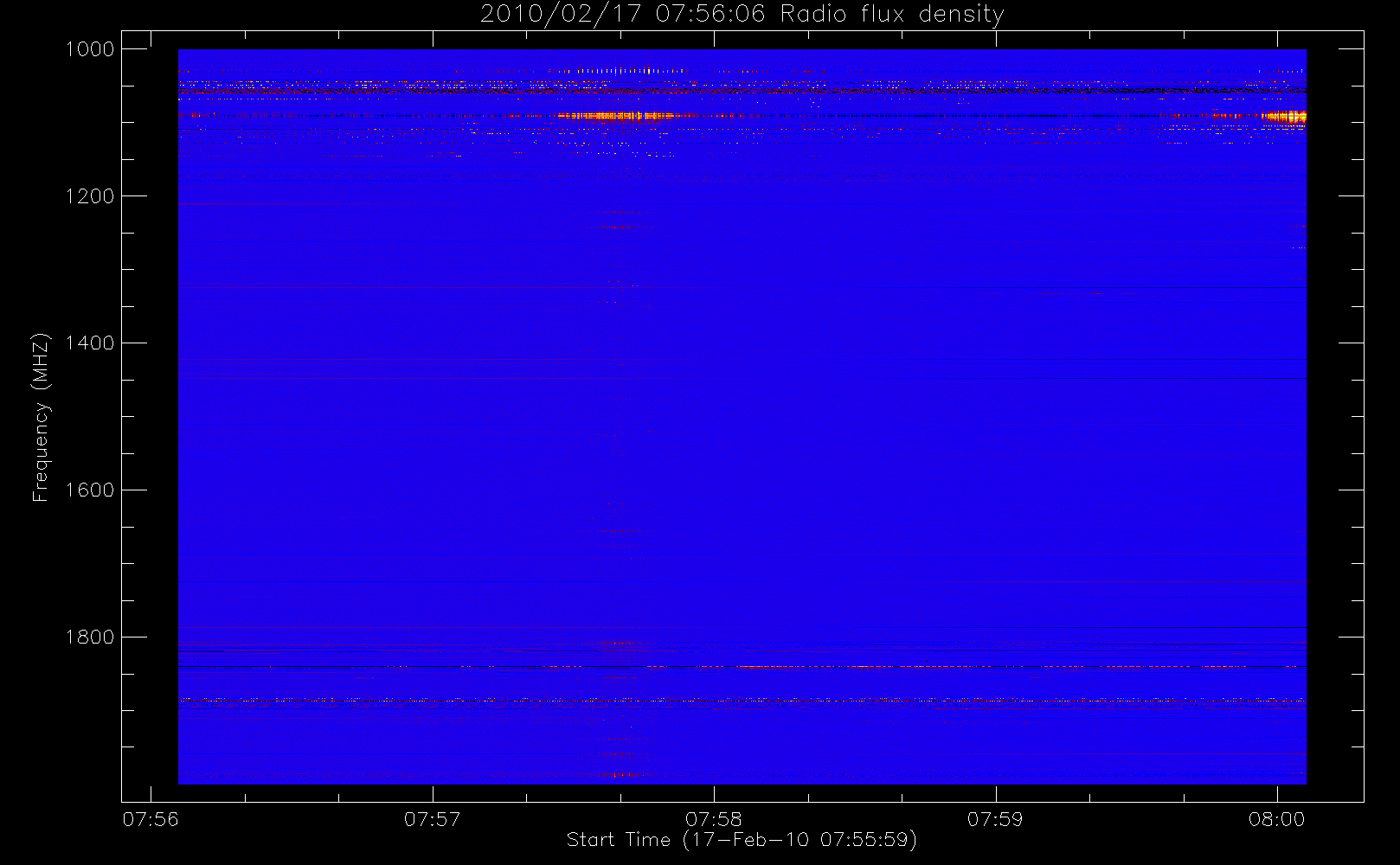Click the "Frequency (MHz)" axis label
This screenshot has height=865, width=1400.
(x=41, y=417)
